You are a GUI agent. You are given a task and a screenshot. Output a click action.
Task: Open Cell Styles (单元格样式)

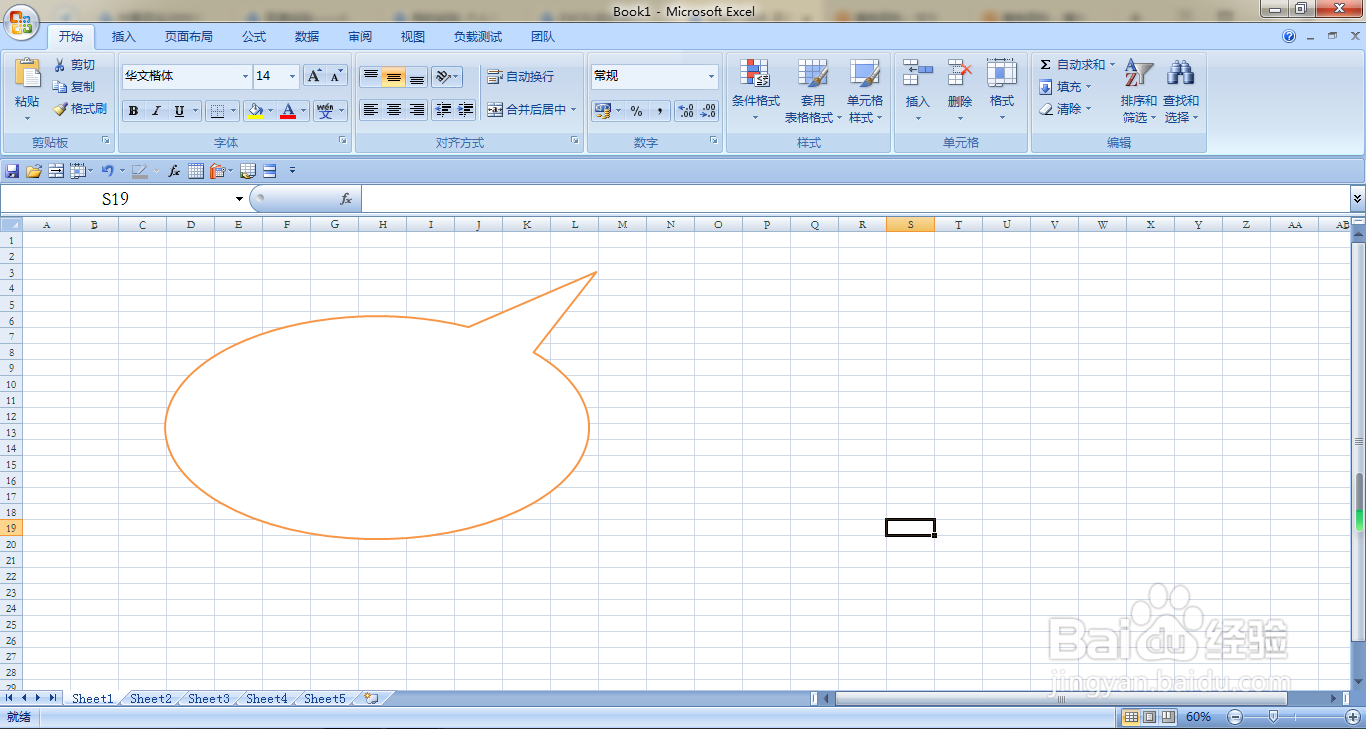[865, 90]
